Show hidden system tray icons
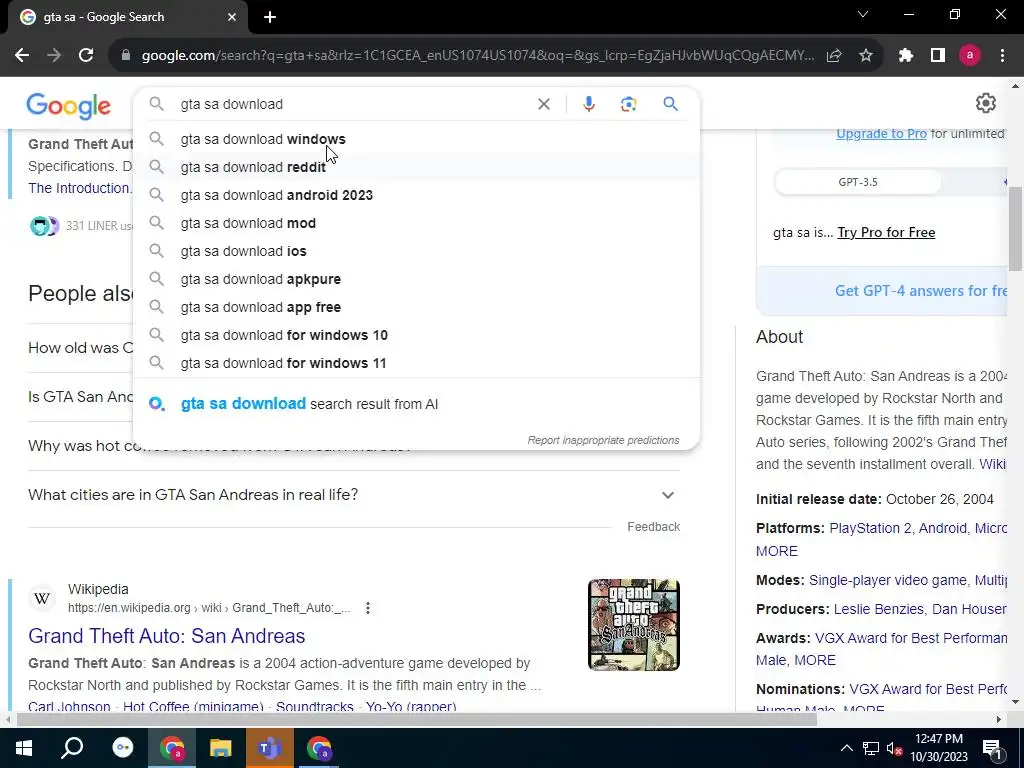This screenshot has height=768, width=1024. click(x=846, y=748)
